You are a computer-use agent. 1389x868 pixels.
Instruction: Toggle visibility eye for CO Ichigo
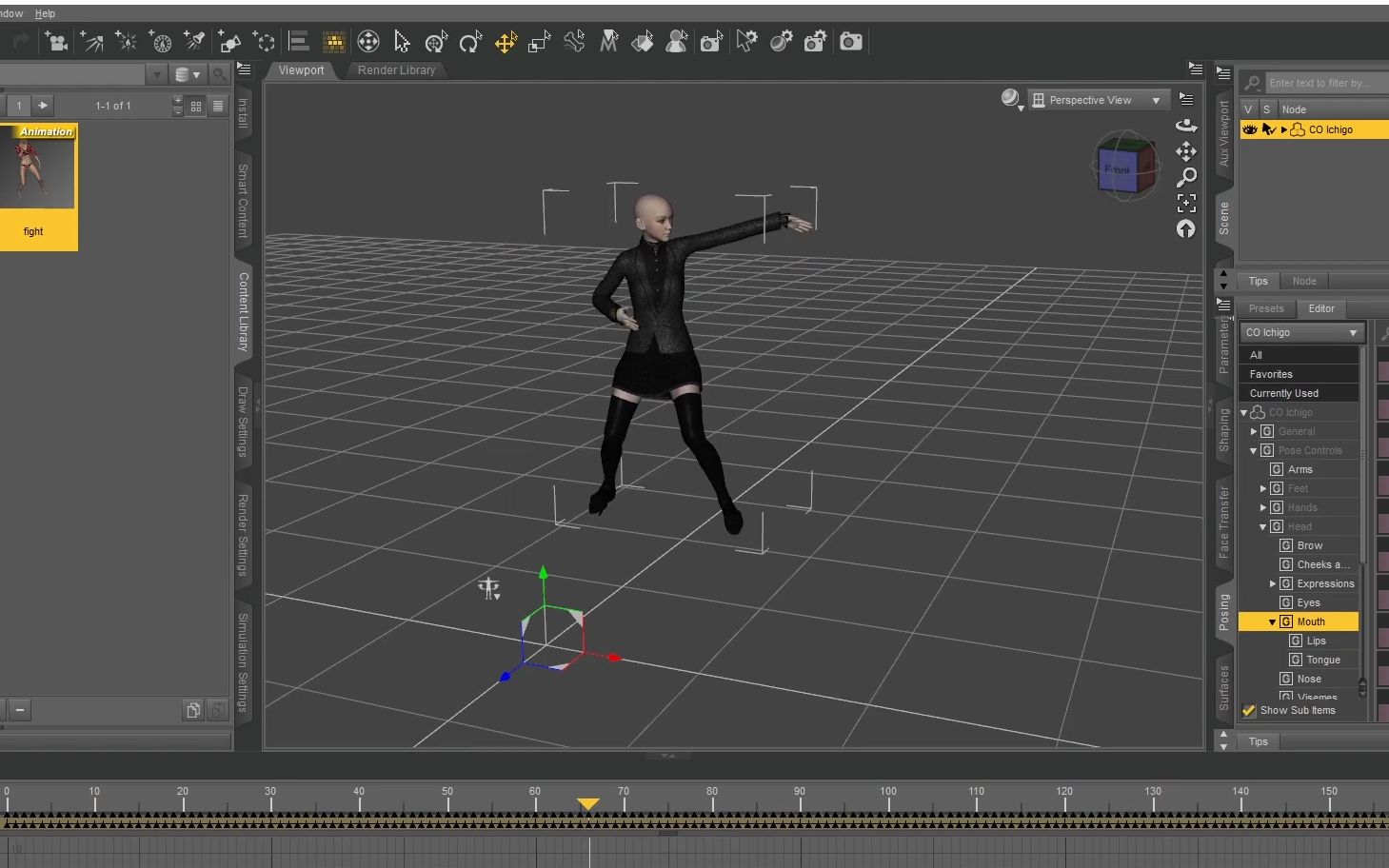tap(1250, 129)
